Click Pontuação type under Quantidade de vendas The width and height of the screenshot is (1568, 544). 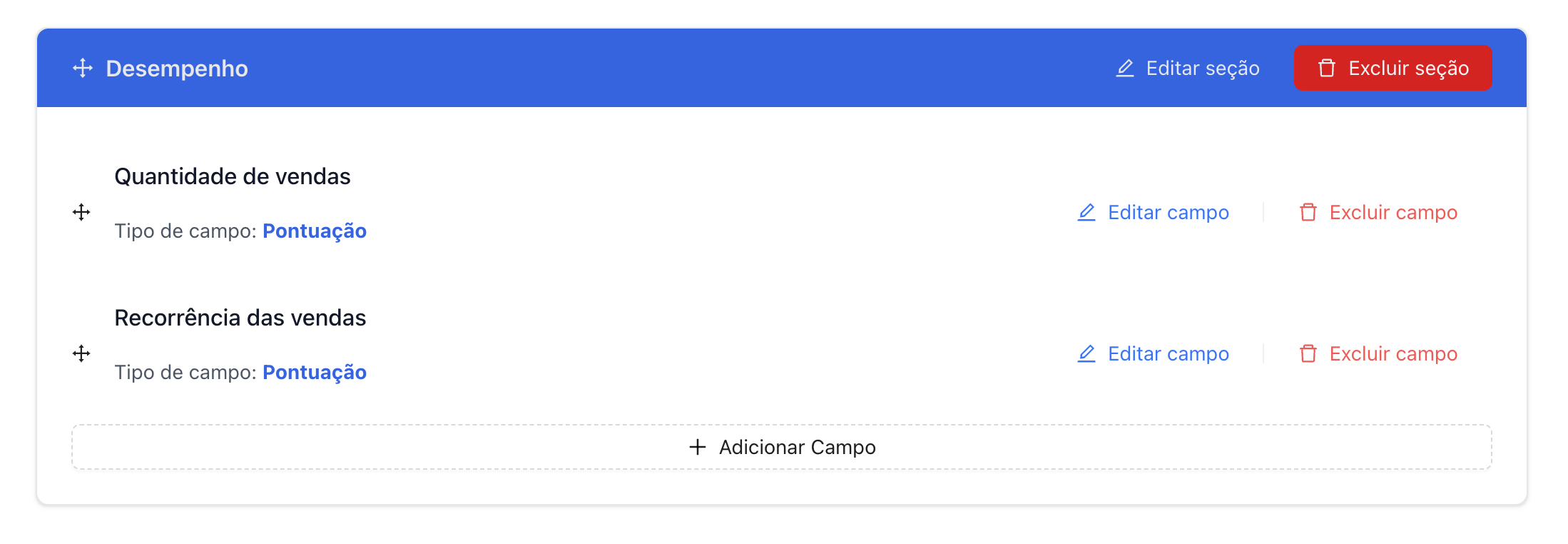[x=315, y=231]
